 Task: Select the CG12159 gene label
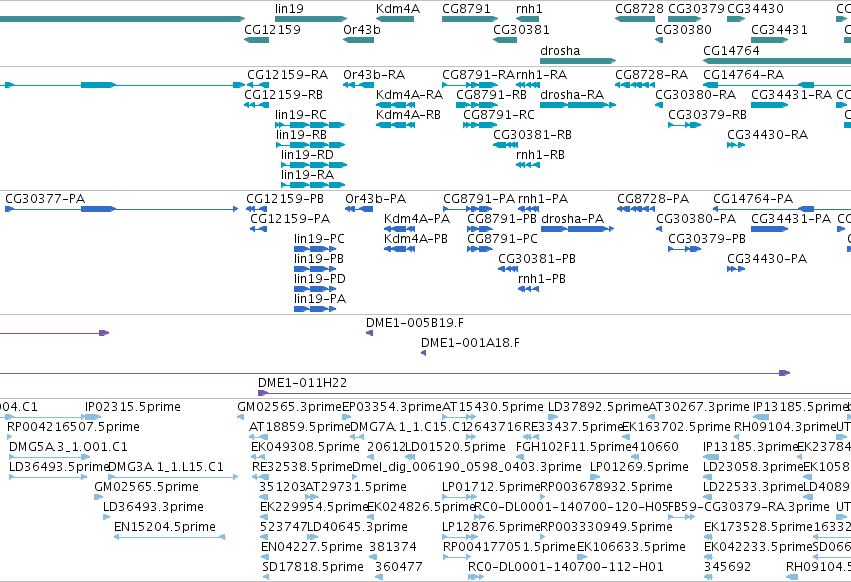tap(272, 29)
